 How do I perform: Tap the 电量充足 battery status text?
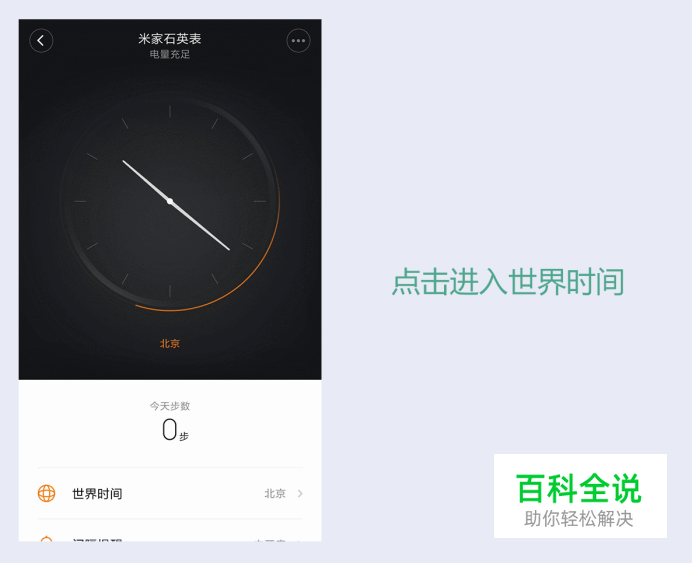point(170,54)
